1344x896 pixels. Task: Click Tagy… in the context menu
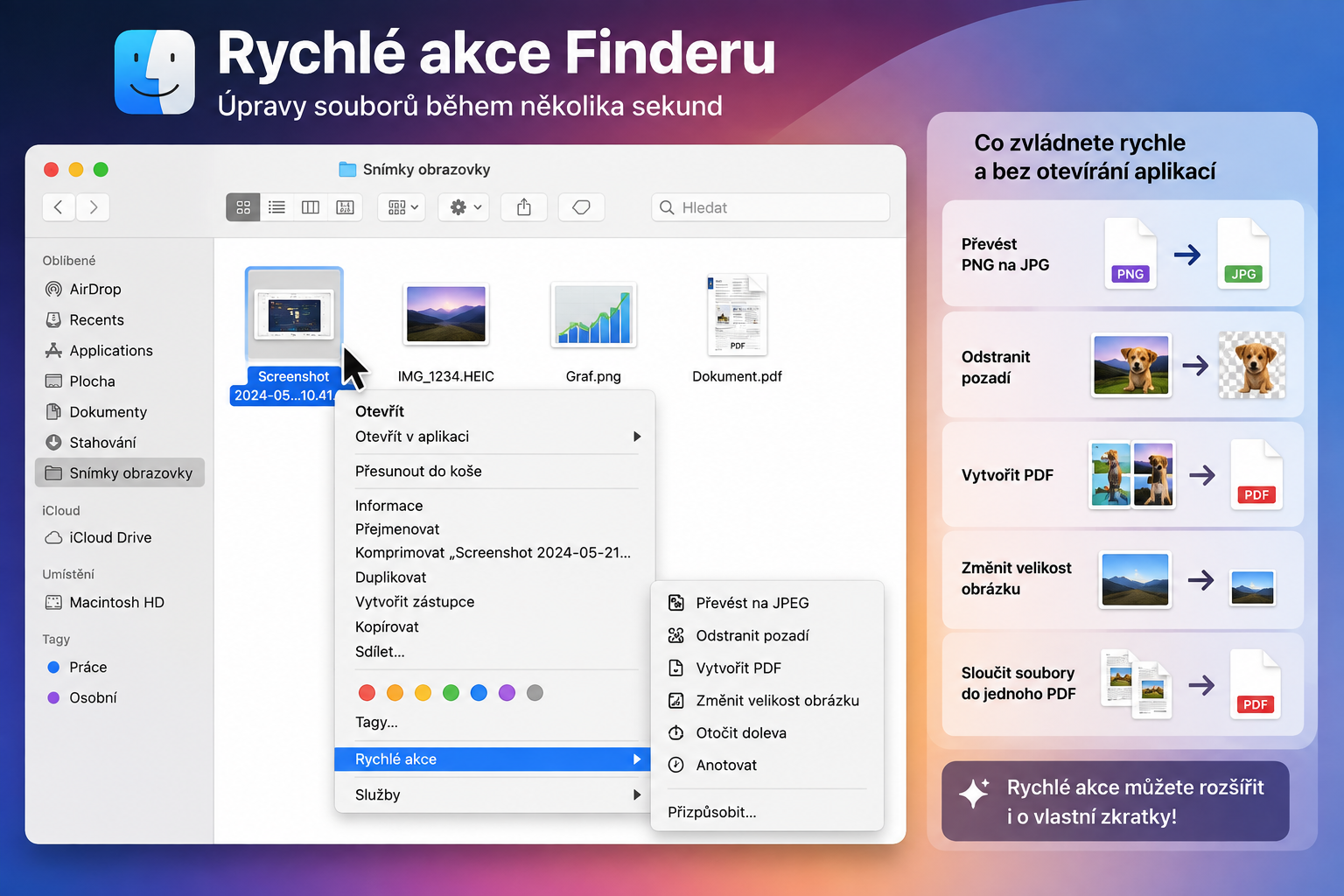point(376,722)
